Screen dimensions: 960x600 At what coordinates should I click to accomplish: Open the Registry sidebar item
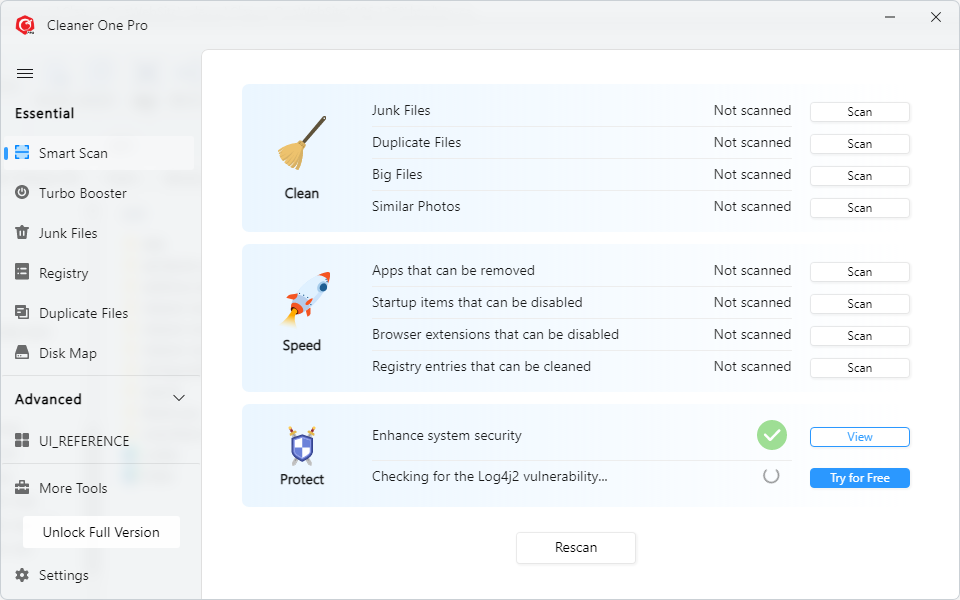(63, 273)
